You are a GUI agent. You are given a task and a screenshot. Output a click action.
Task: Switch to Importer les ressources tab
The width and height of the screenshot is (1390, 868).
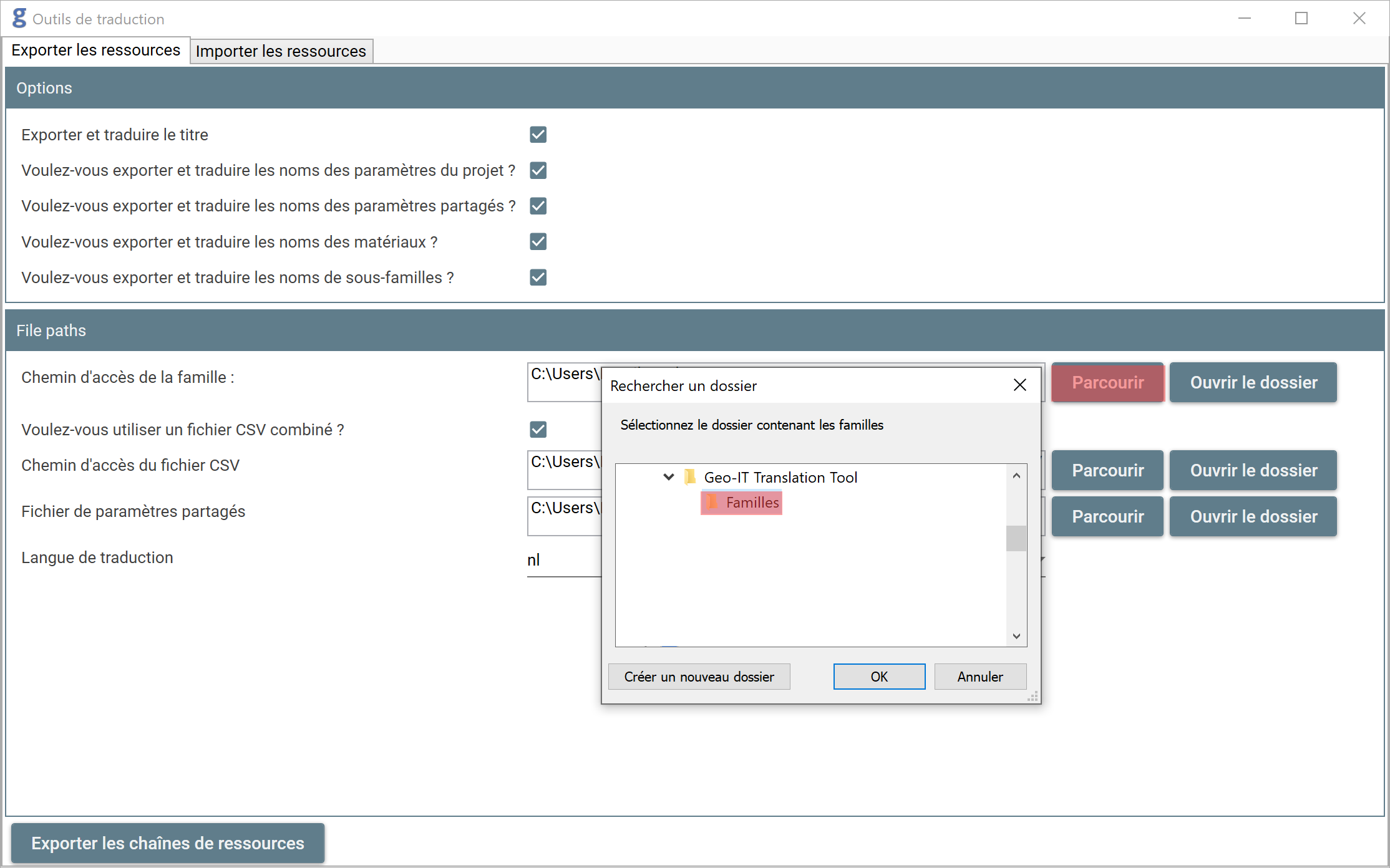click(x=281, y=51)
